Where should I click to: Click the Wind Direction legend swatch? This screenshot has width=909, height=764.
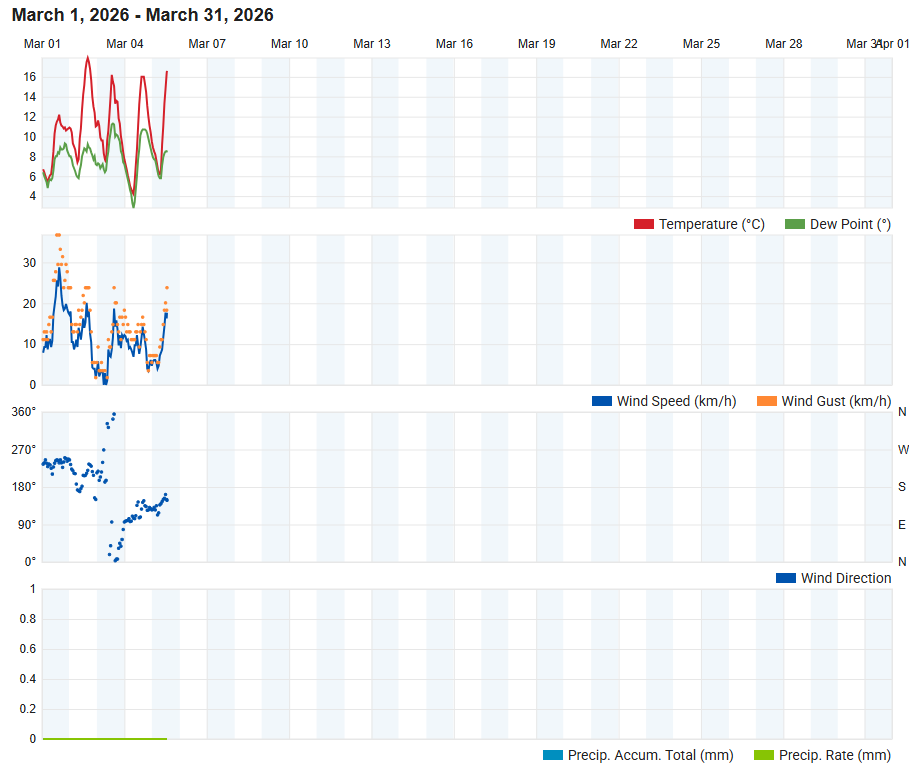tap(786, 578)
